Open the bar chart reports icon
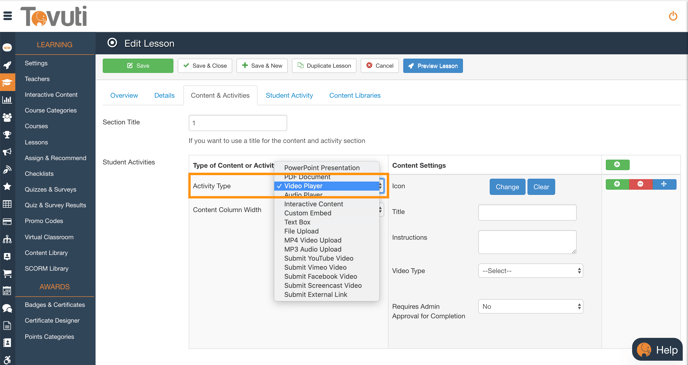Screen dimensions: 688x365 click(x=7, y=100)
